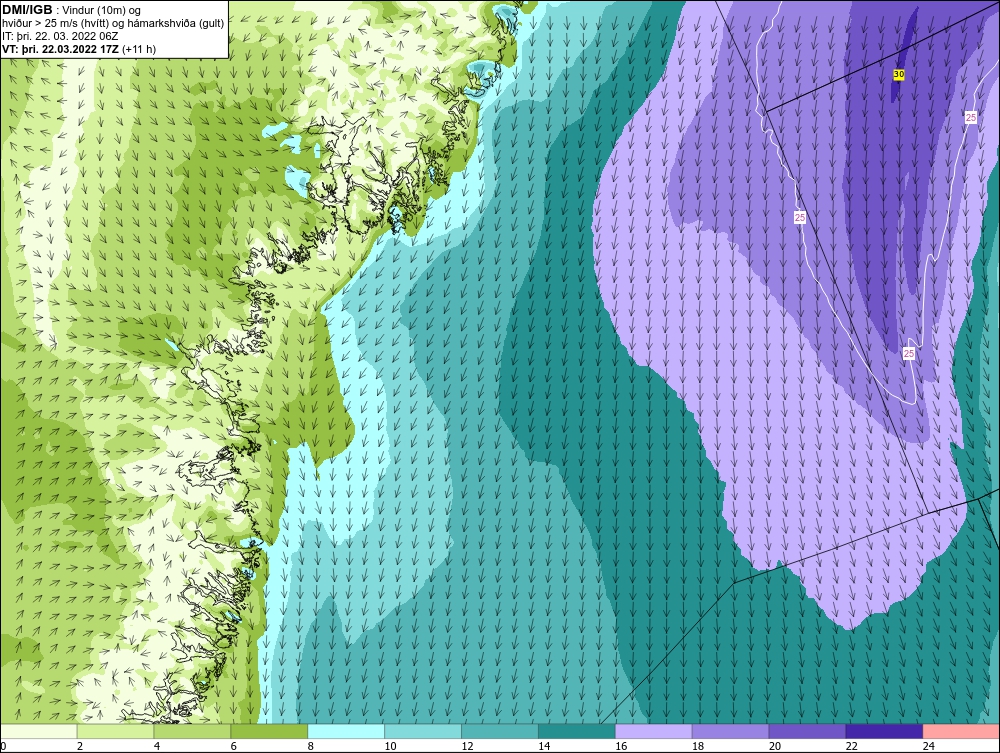
Task: Click the legend scale number 24
Action: point(929,746)
